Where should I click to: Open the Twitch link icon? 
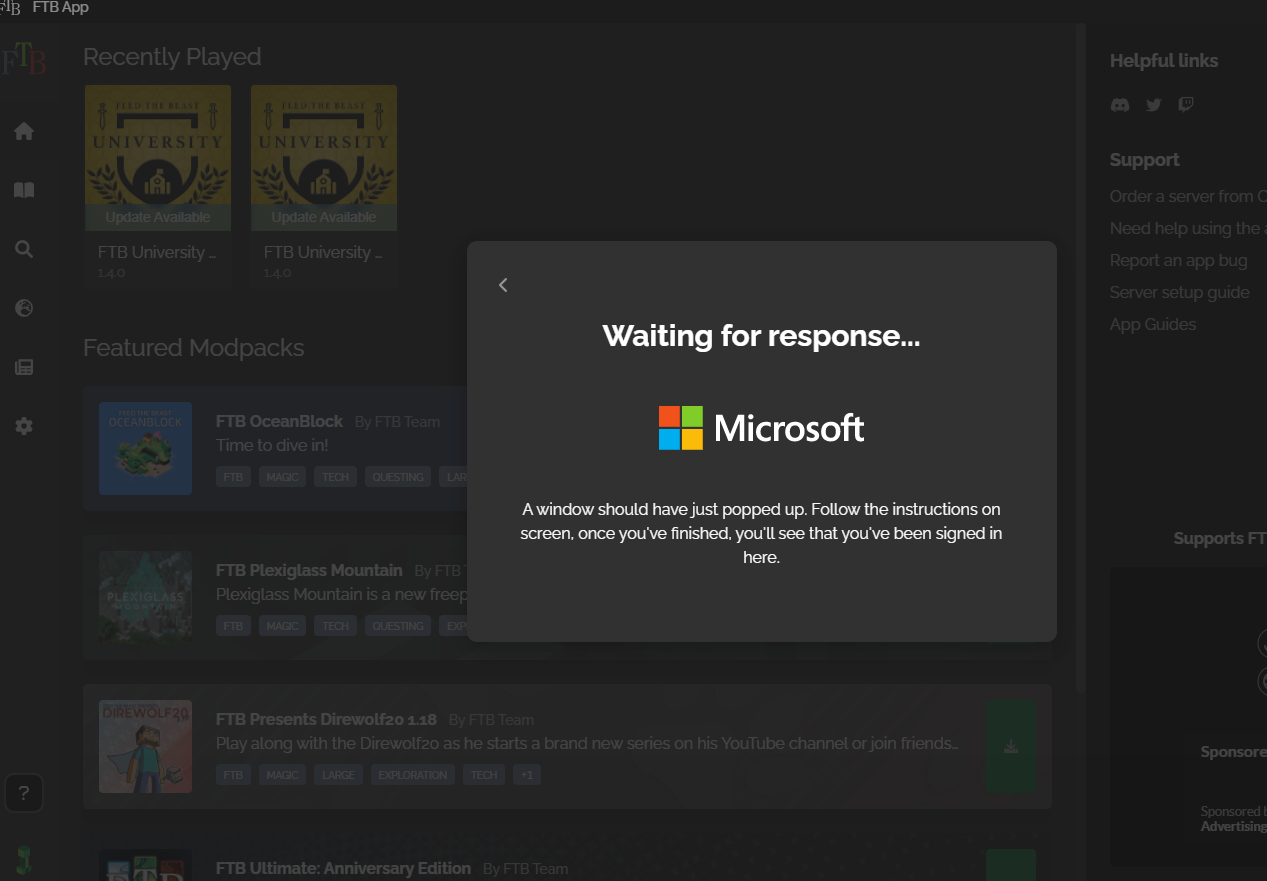point(1186,104)
